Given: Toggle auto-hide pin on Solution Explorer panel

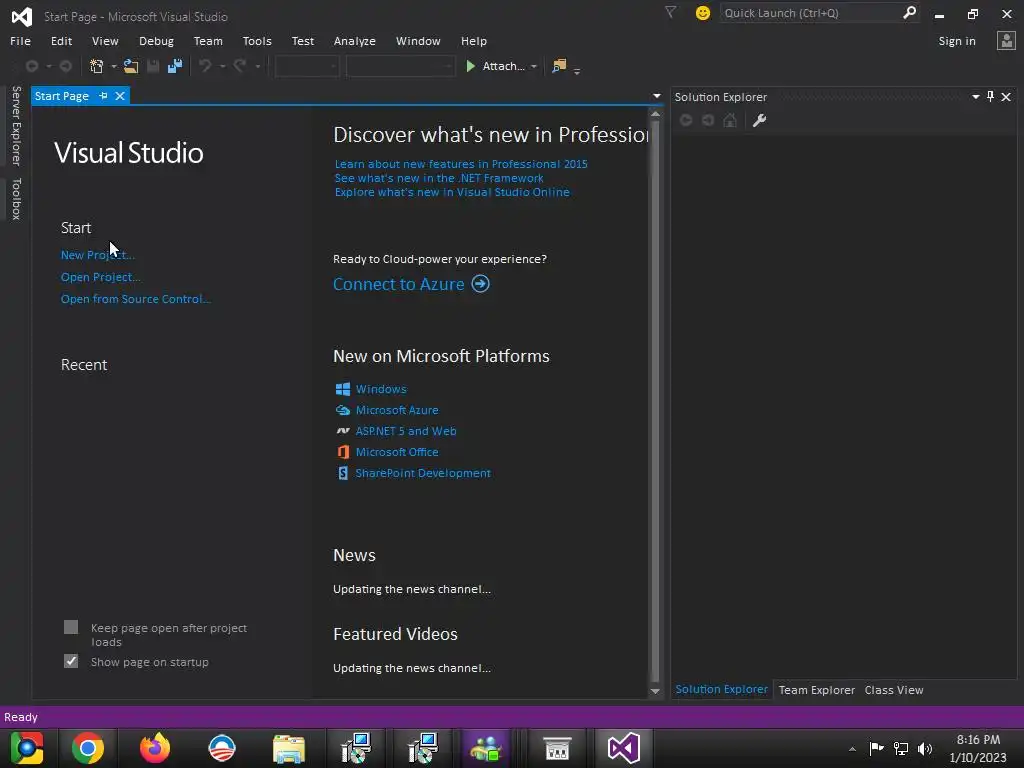Looking at the screenshot, I should pos(991,97).
